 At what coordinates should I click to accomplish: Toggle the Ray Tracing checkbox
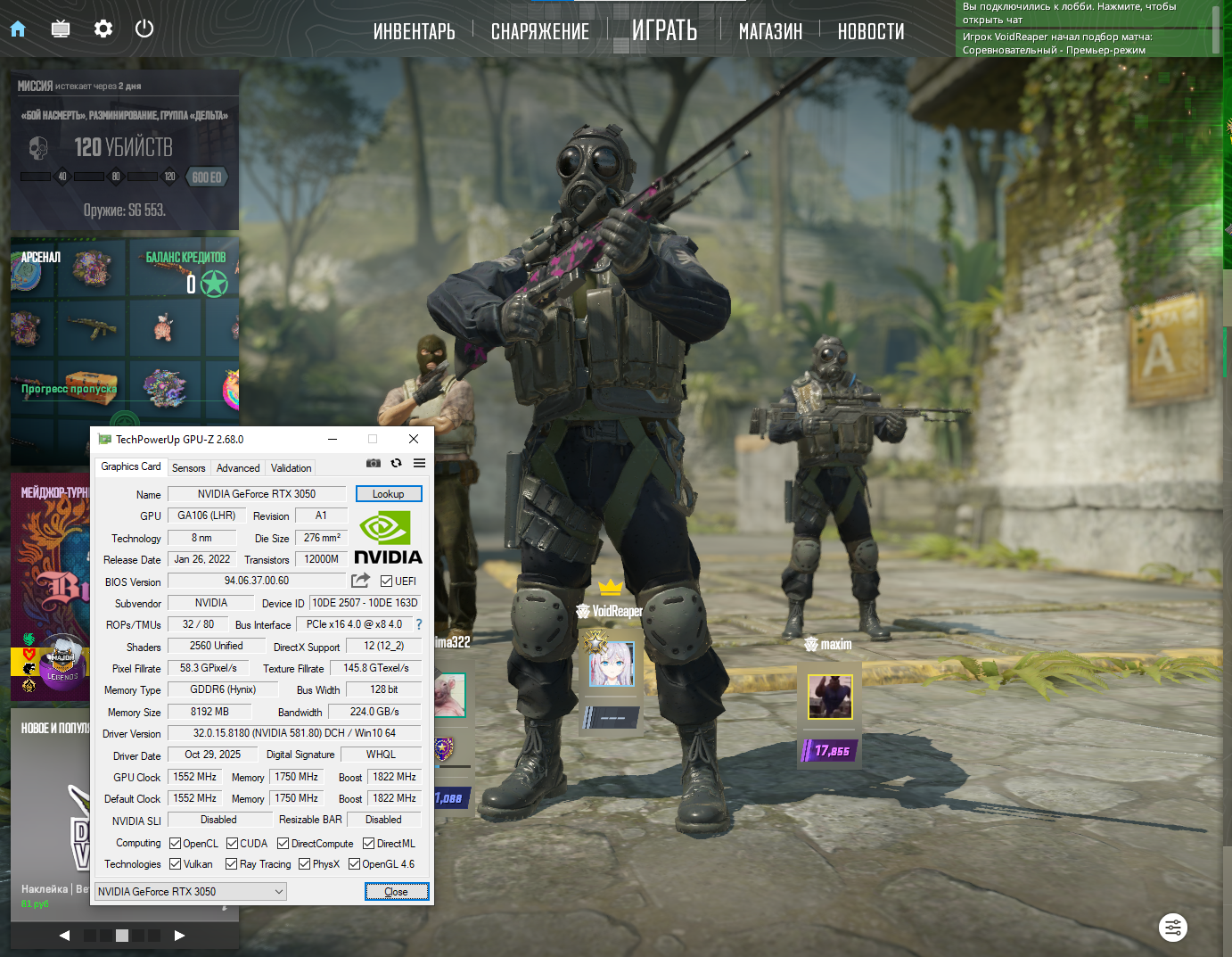[232, 864]
